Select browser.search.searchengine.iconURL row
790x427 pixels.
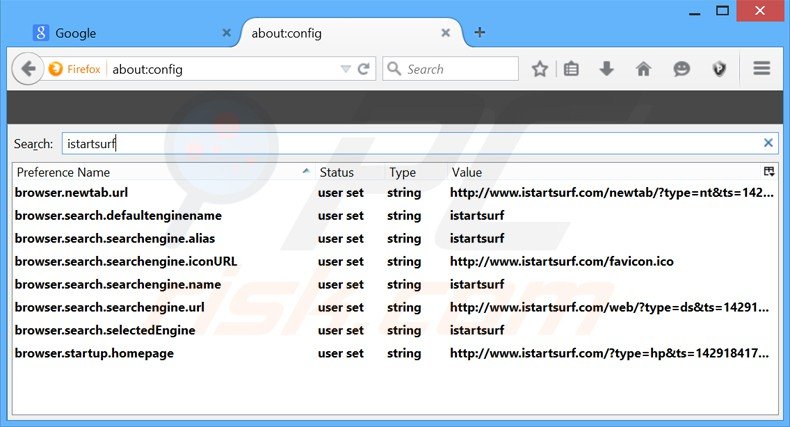[x=395, y=261]
